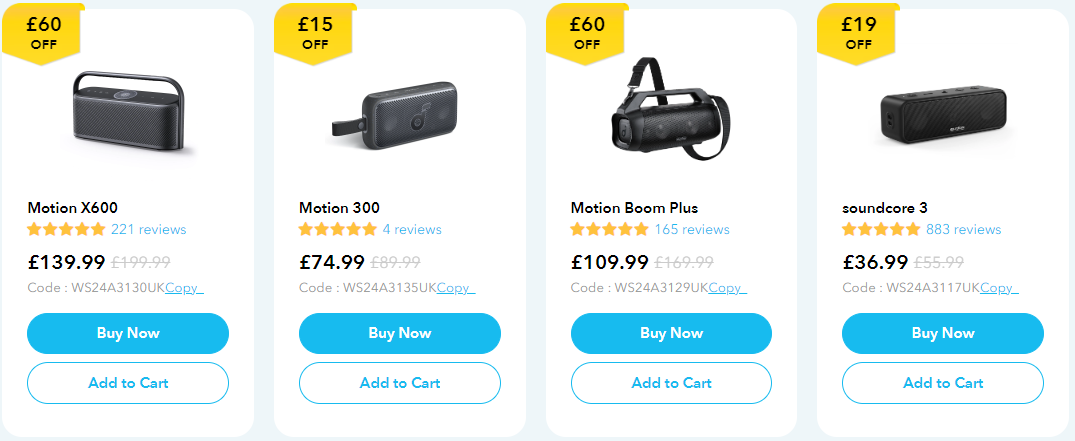This screenshot has height=441, width=1075.
Task: Open 165 reviews for Motion Boom Plus
Action: click(x=692, y=230)
